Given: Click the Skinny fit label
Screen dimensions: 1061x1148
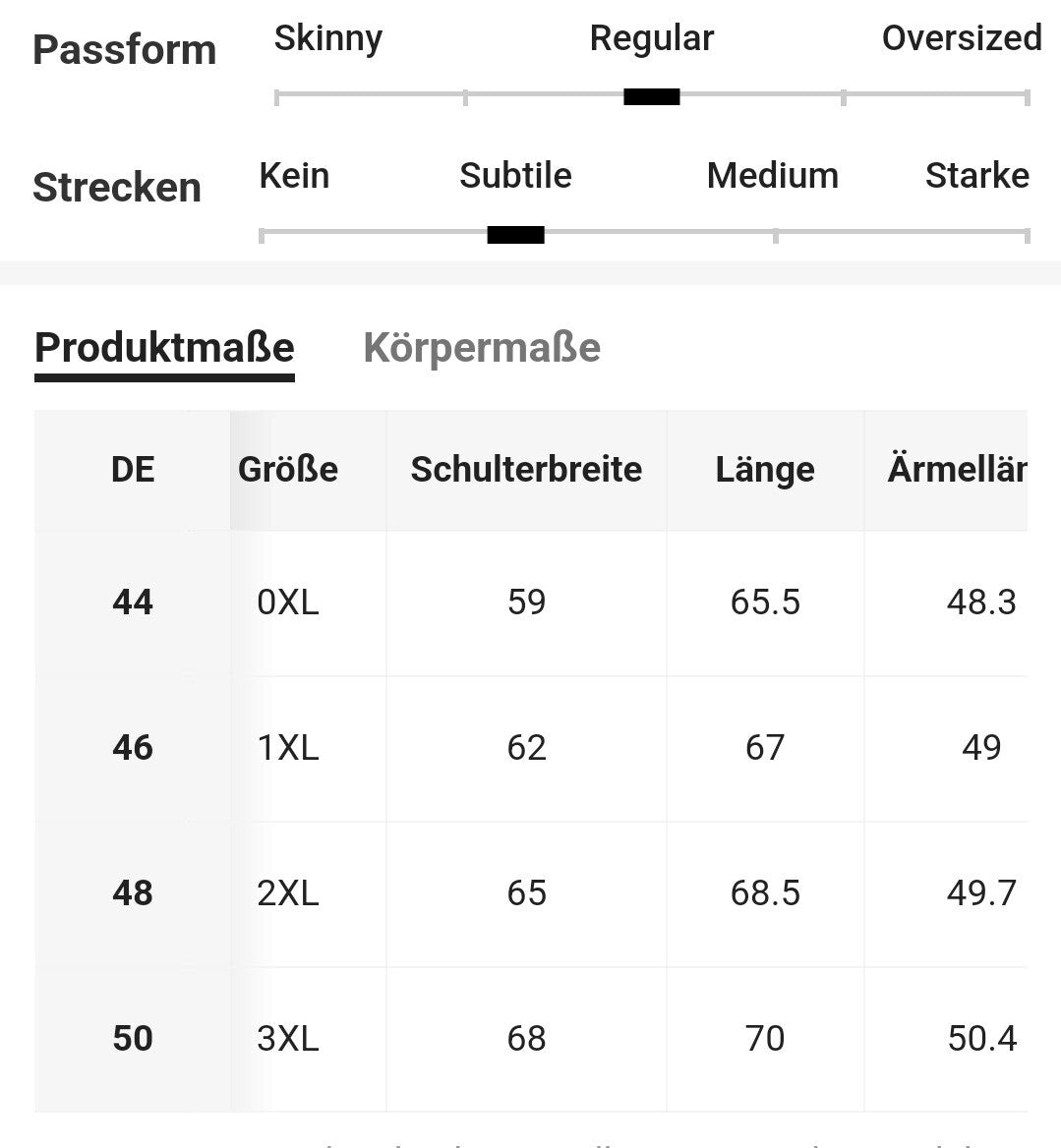Looking at the screenshot, I should (x=327, y=38).
